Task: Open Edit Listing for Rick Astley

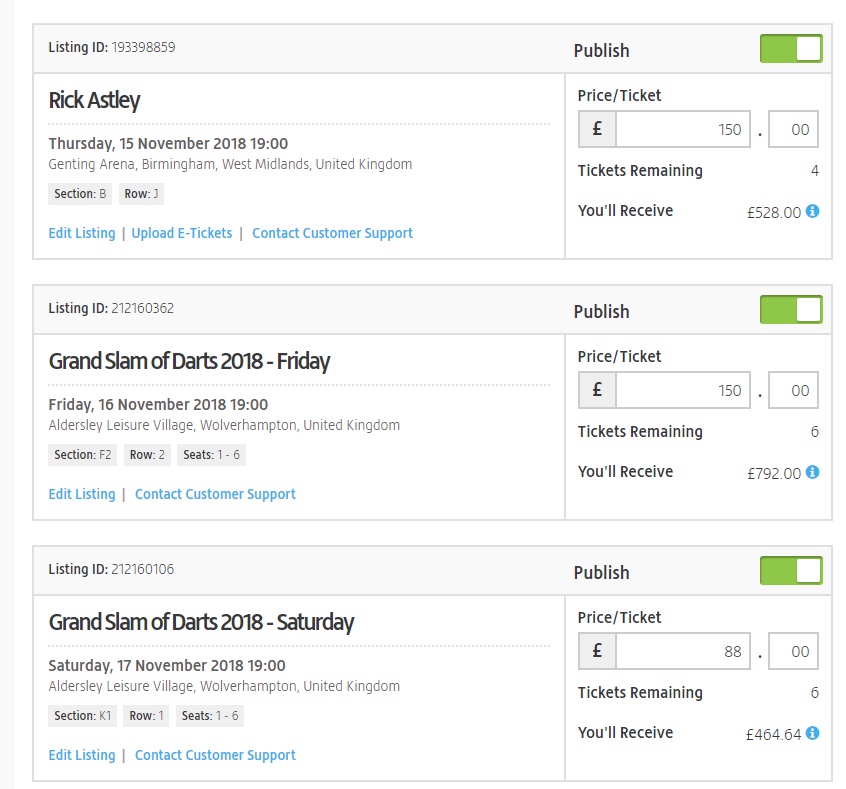Action: 82,233
